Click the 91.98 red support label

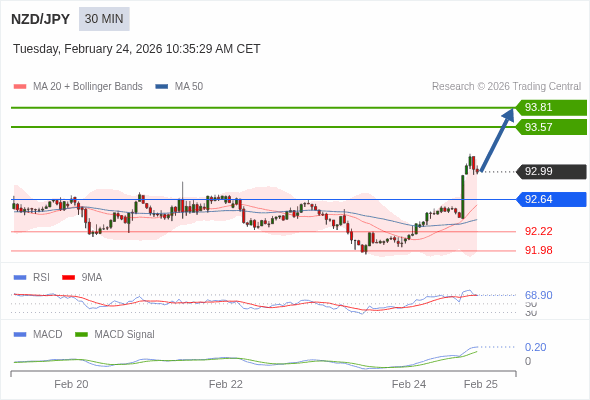point(538,250)
